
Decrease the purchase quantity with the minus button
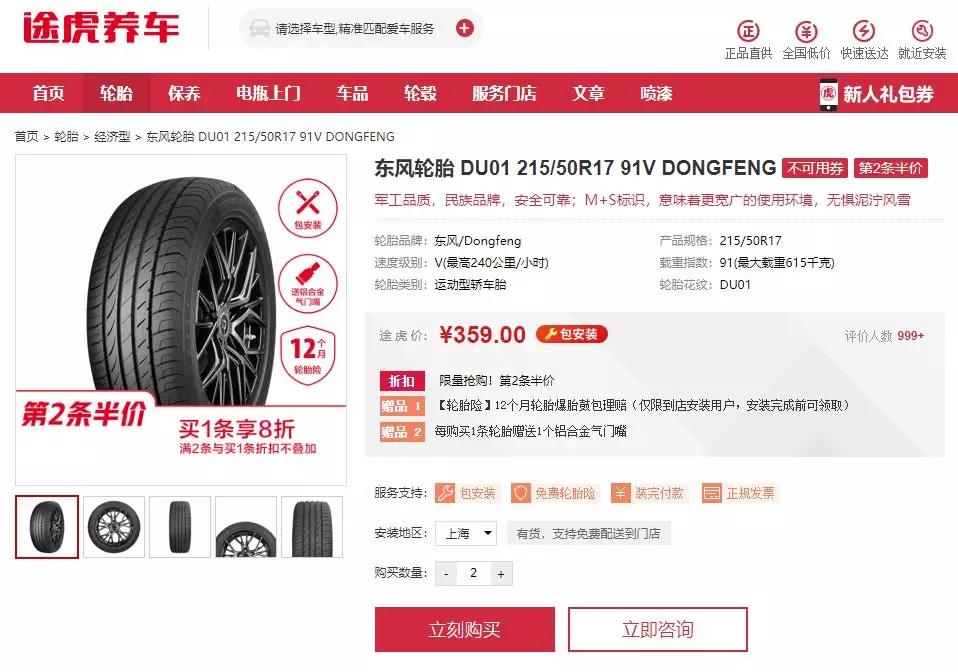(x=446, y=574)
